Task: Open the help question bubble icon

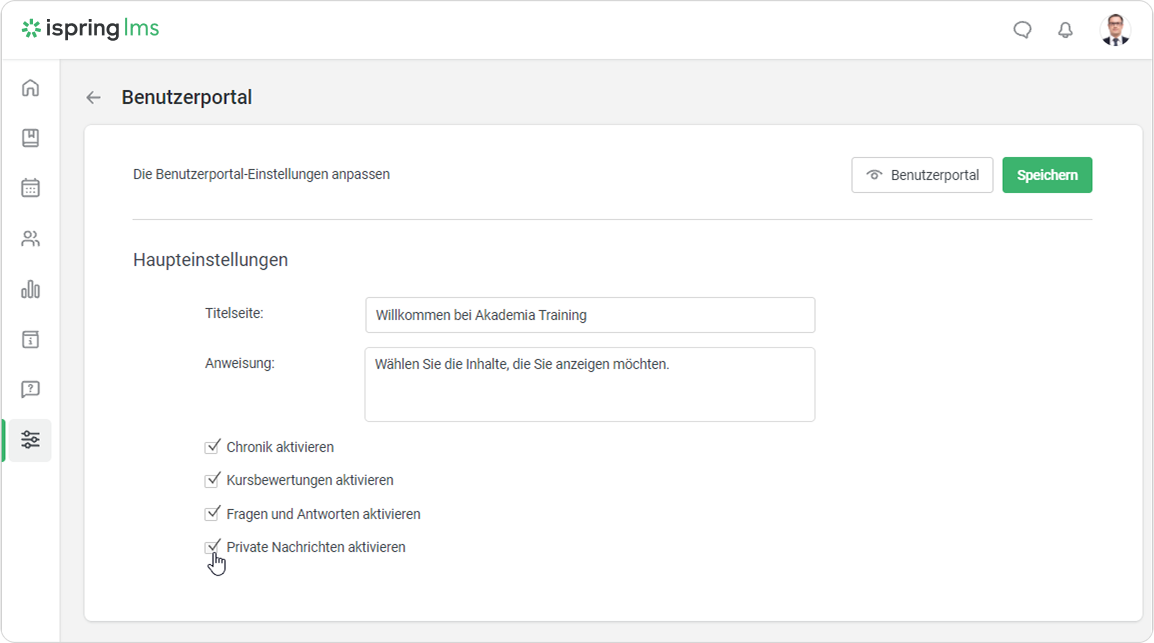Action: pyautogui.click(x=30, y=389)
